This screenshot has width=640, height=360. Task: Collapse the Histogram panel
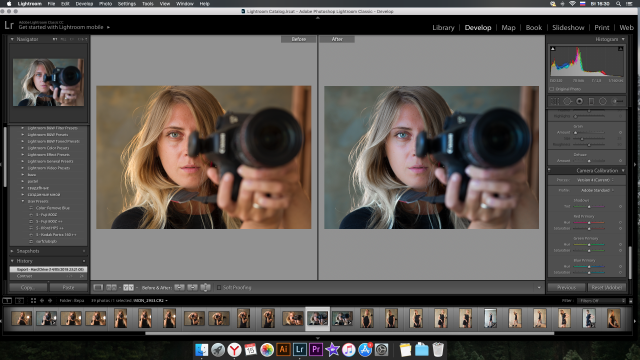point(623,39)
